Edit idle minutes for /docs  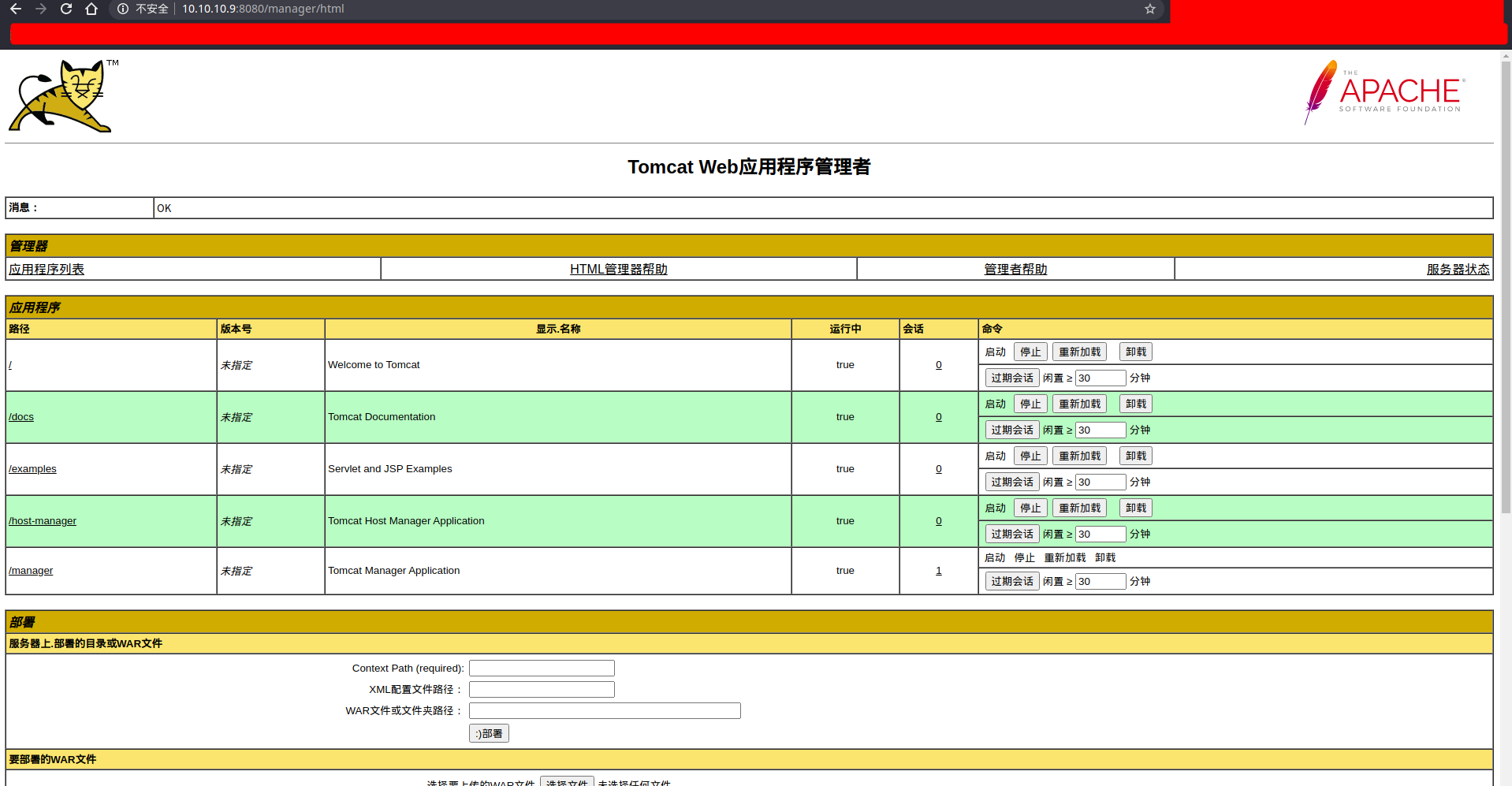(1100, 430)
